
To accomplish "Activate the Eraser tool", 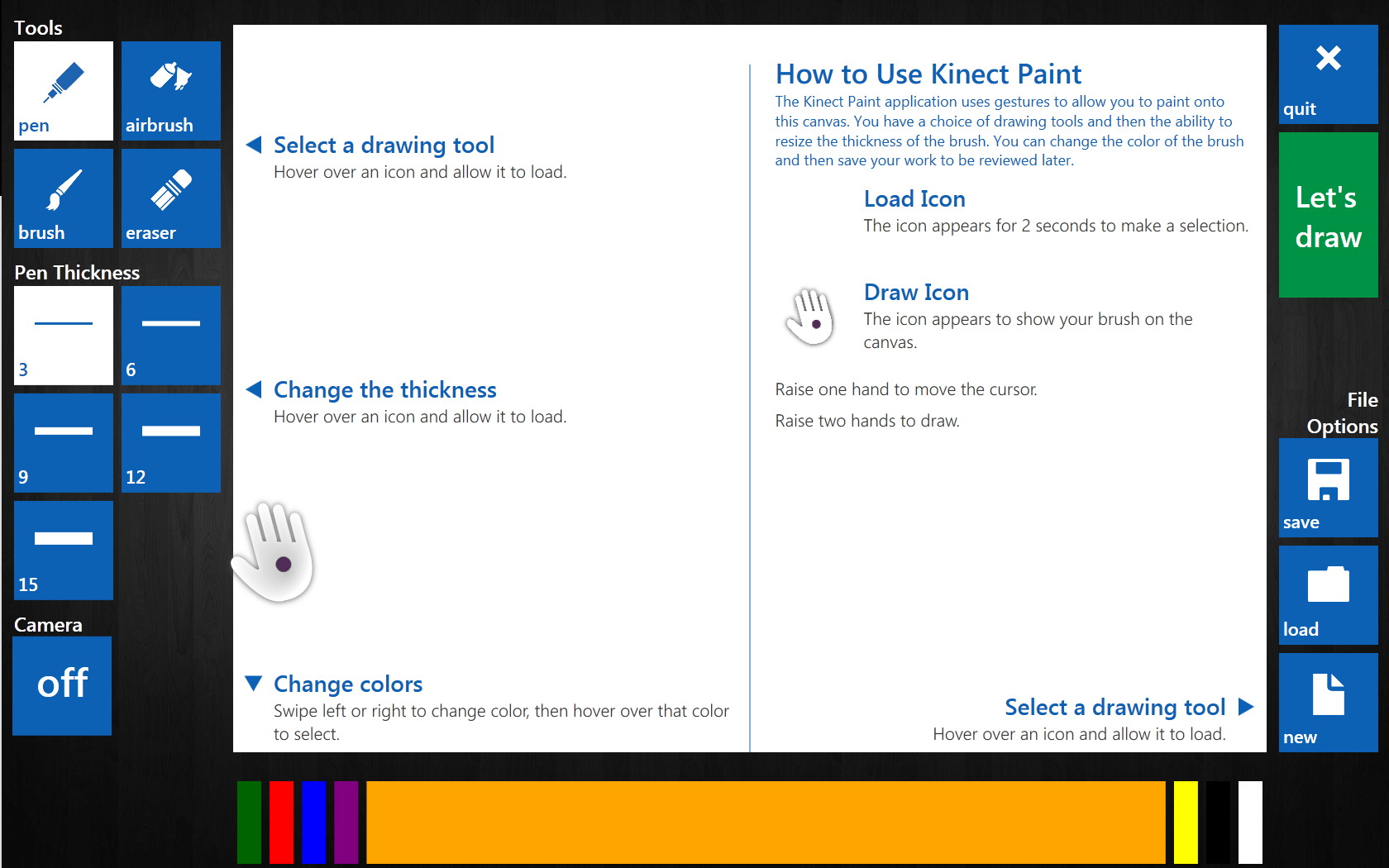I will pos(170,197).
